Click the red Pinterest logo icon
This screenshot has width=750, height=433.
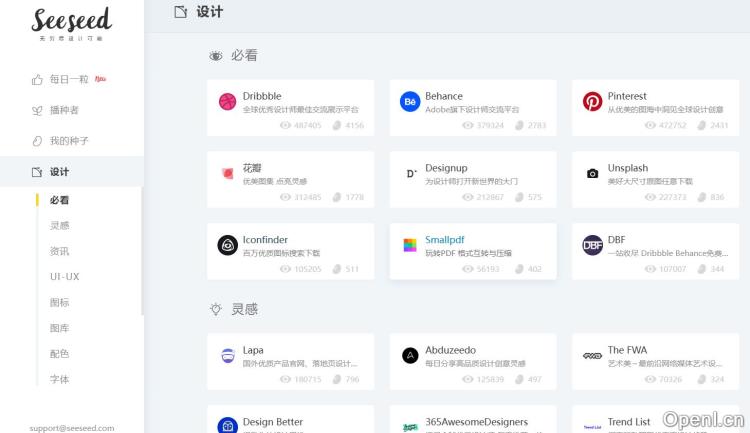(x=592, y=101)
